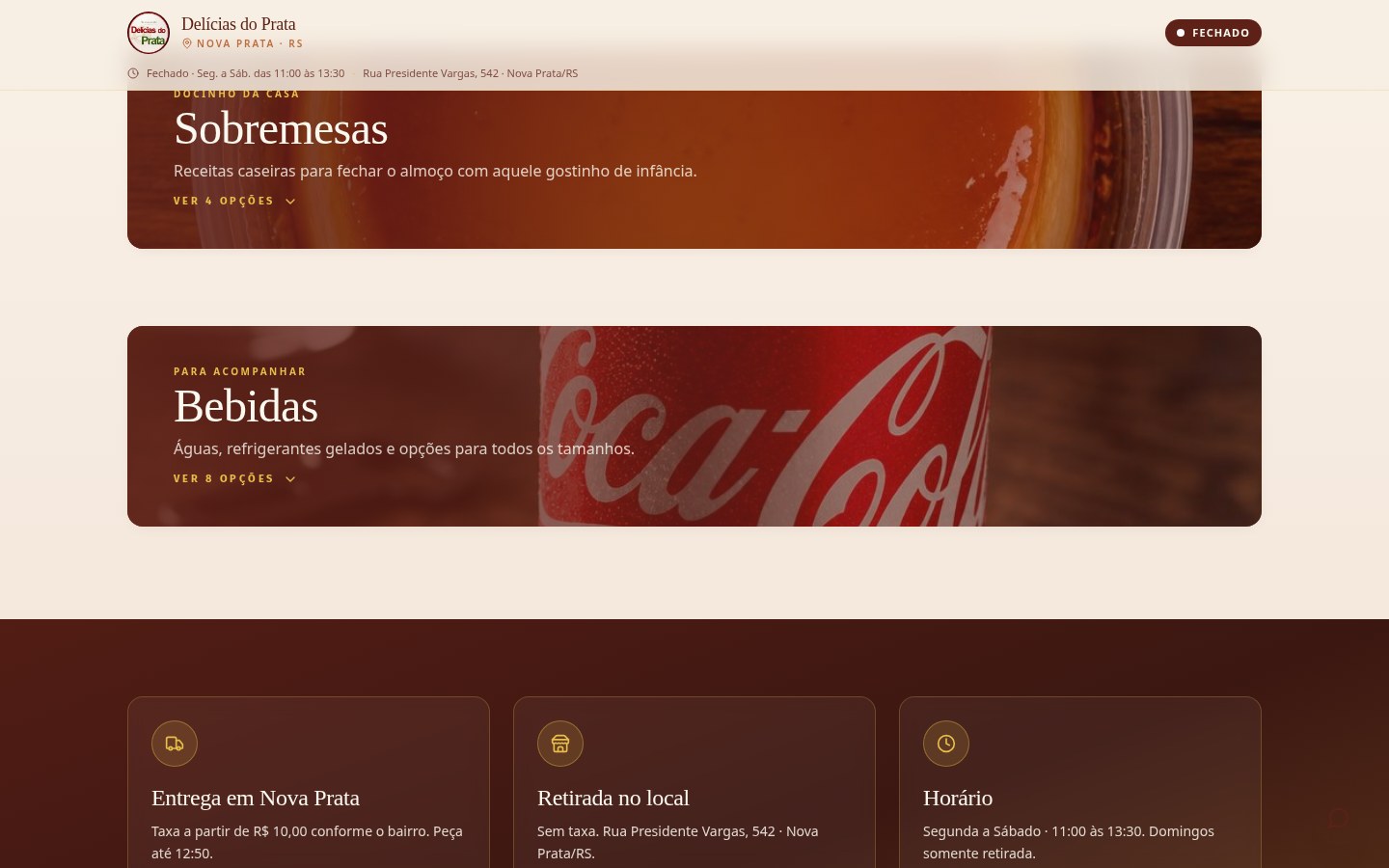Click the Segunda a Sábado hours text
Screen dimensions: 1389x868
click(1069, 842)
